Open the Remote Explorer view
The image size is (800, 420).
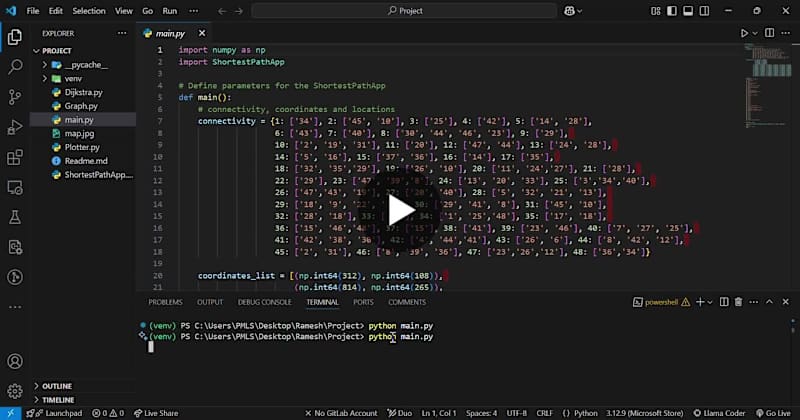point(15,187)
